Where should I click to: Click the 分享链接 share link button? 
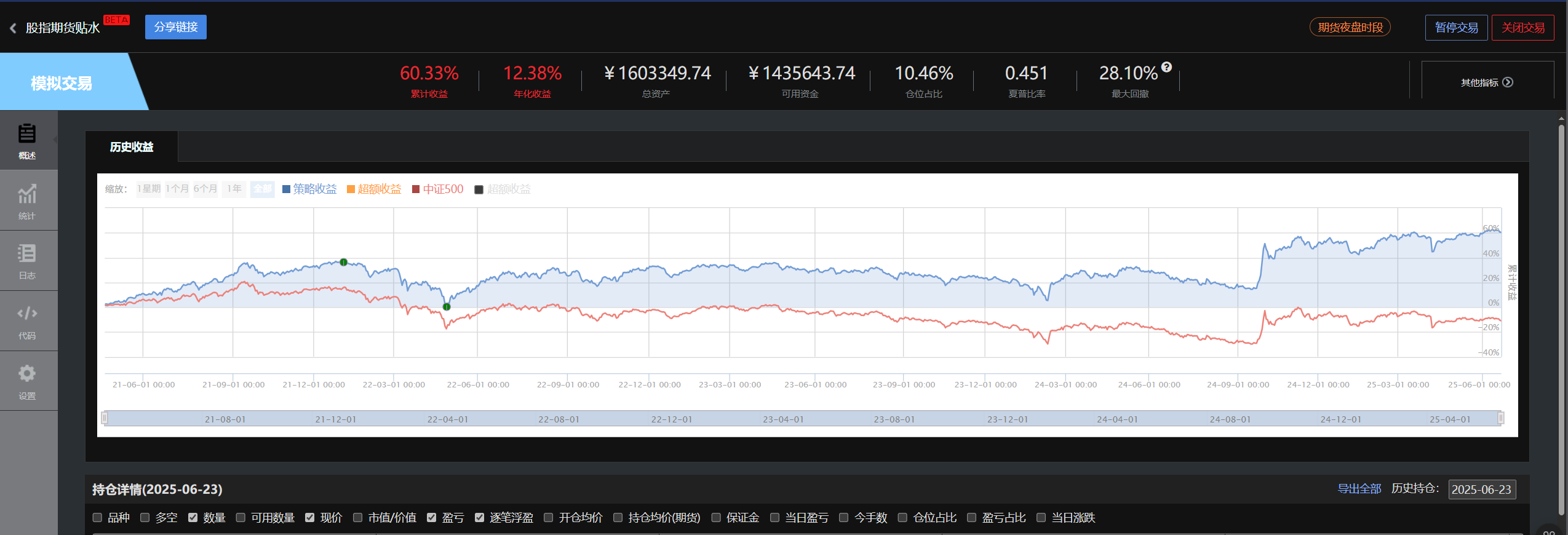click(x=176, y=27)
